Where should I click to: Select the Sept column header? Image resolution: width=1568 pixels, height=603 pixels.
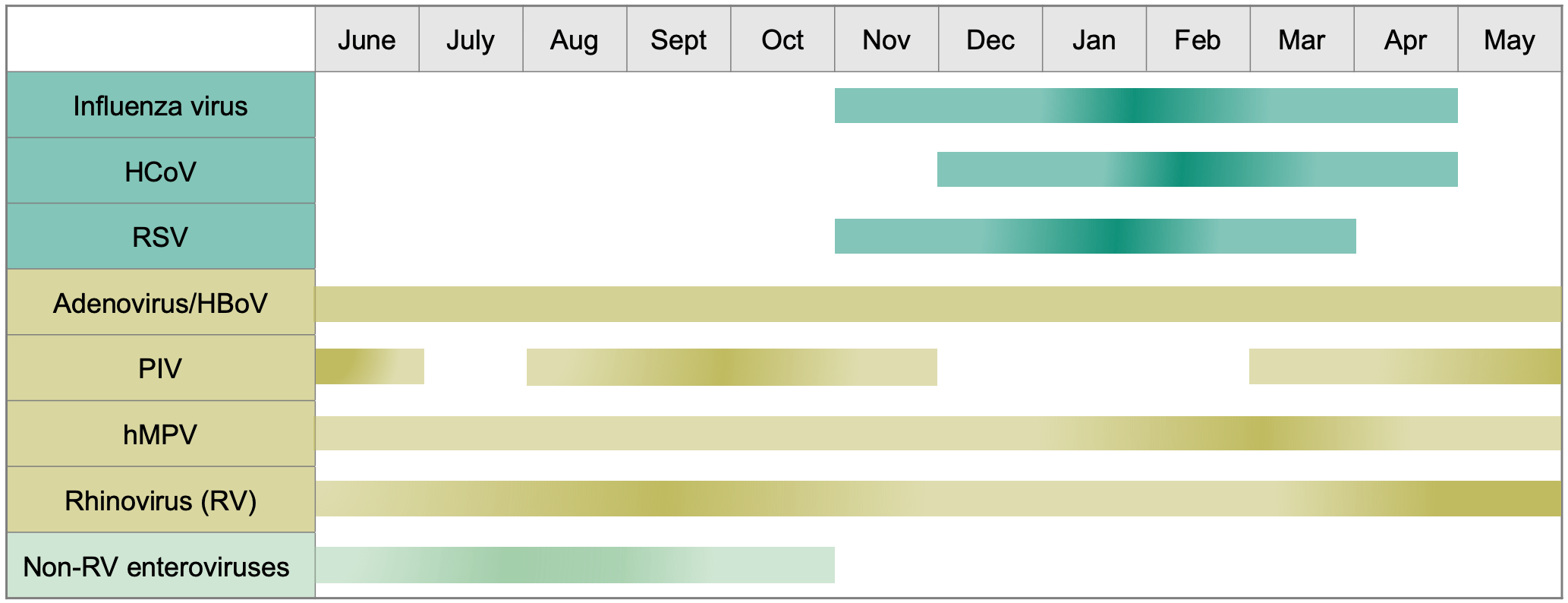tap(679, 39)
